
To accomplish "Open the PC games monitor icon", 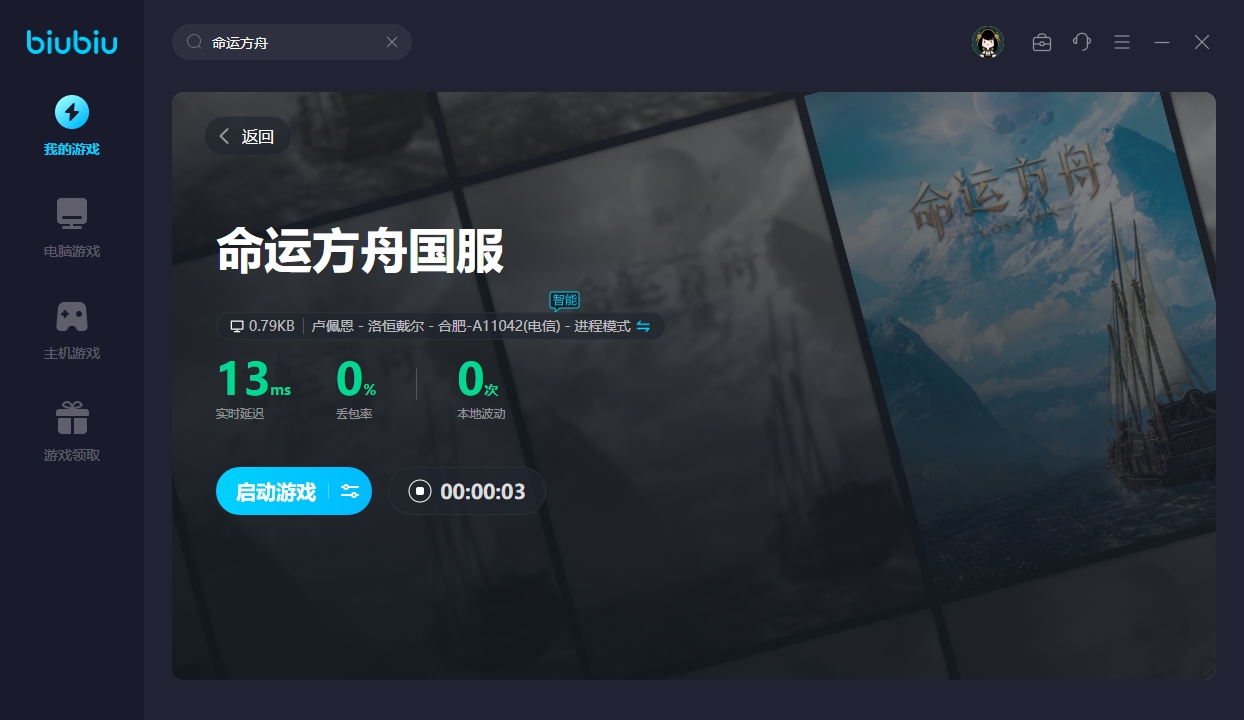I will pos(71,214).
